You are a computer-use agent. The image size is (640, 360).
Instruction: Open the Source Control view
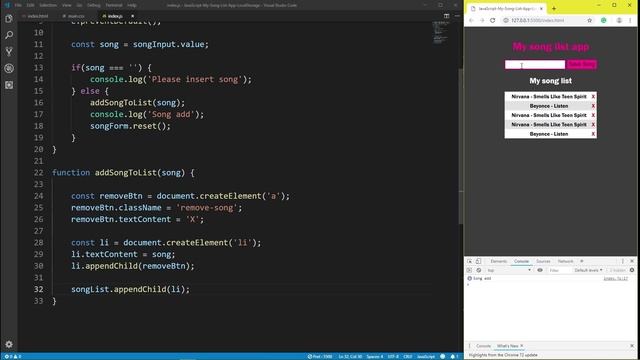[x=9, y=52]
